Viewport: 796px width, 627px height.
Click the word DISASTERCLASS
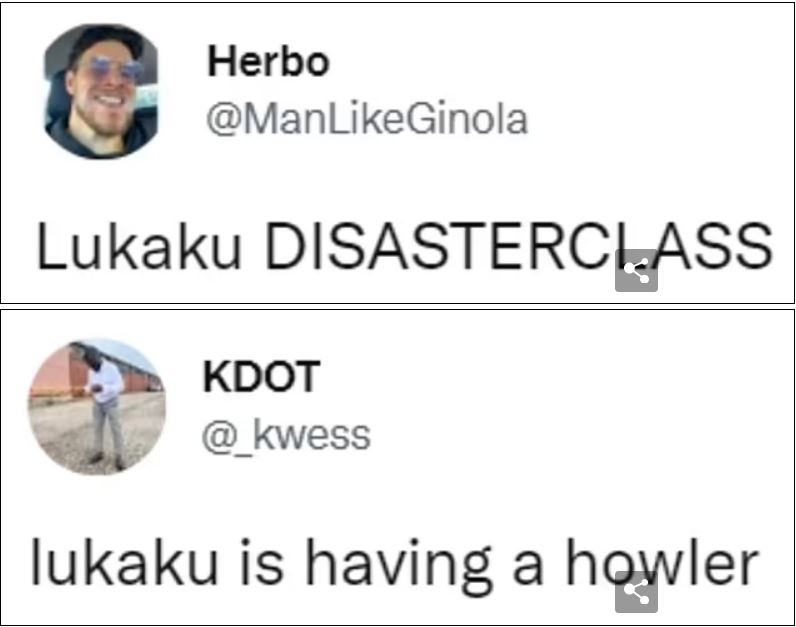tap(519, 245)
